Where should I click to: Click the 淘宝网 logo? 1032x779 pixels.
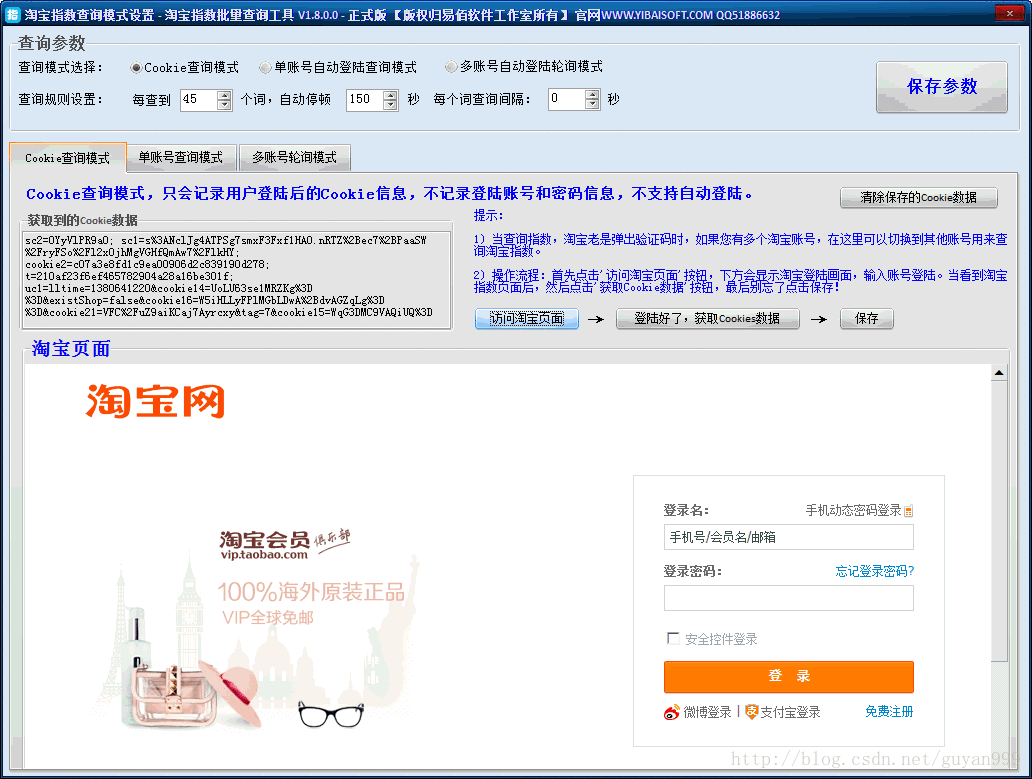tap(155, 401)
